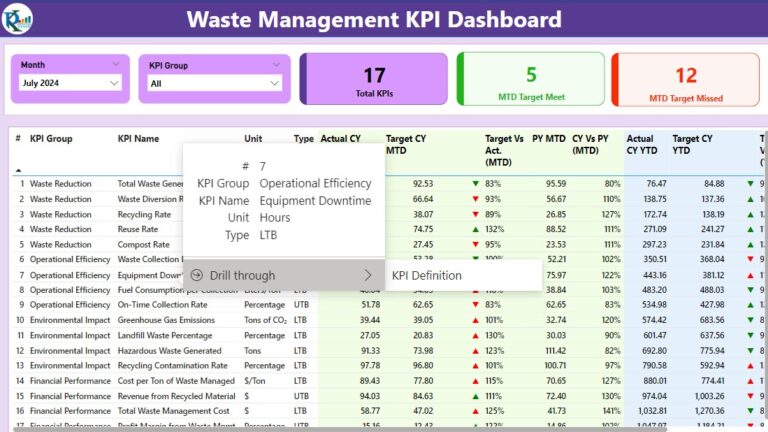Select the Cost per Ton of Waste Managed row
This screenshot has height=432, width=768.
[x=176, y=381]
